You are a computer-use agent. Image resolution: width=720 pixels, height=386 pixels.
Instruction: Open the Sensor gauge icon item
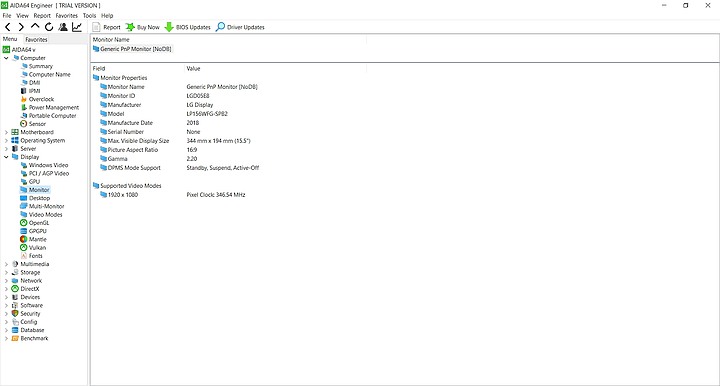click(24, 124)
